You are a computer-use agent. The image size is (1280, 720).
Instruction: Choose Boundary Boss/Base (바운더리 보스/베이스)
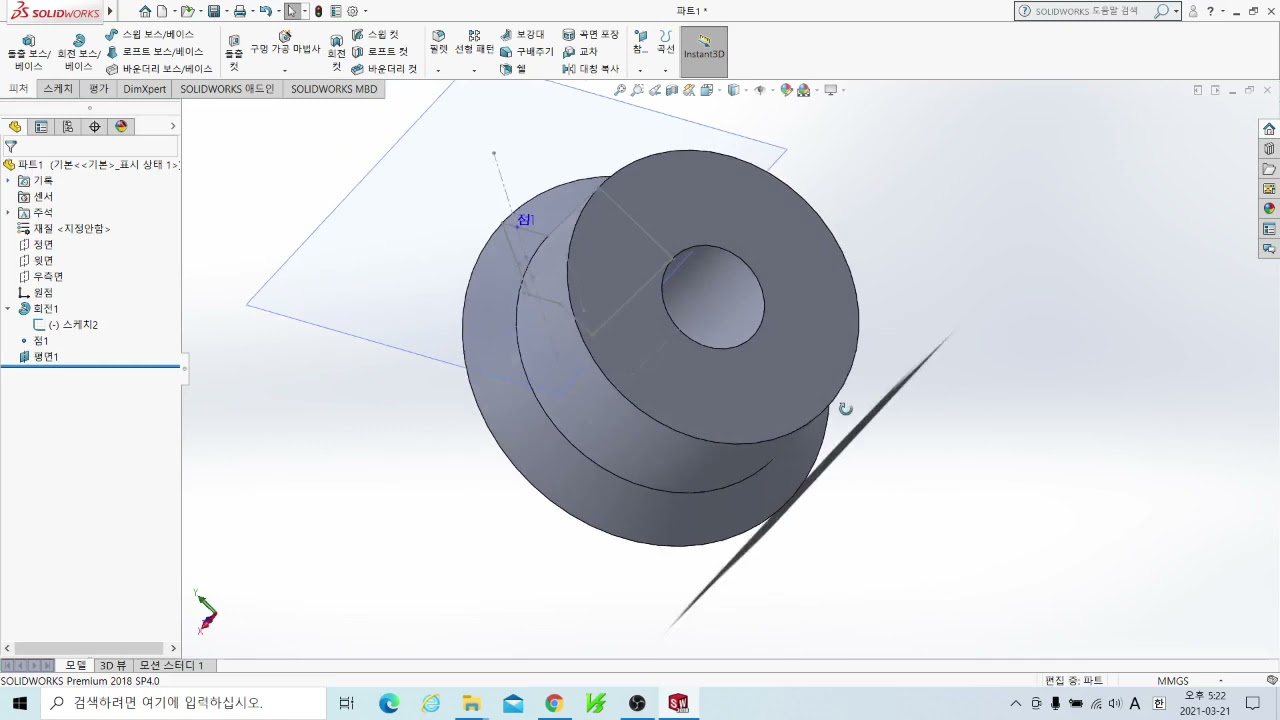coord(160,69)
